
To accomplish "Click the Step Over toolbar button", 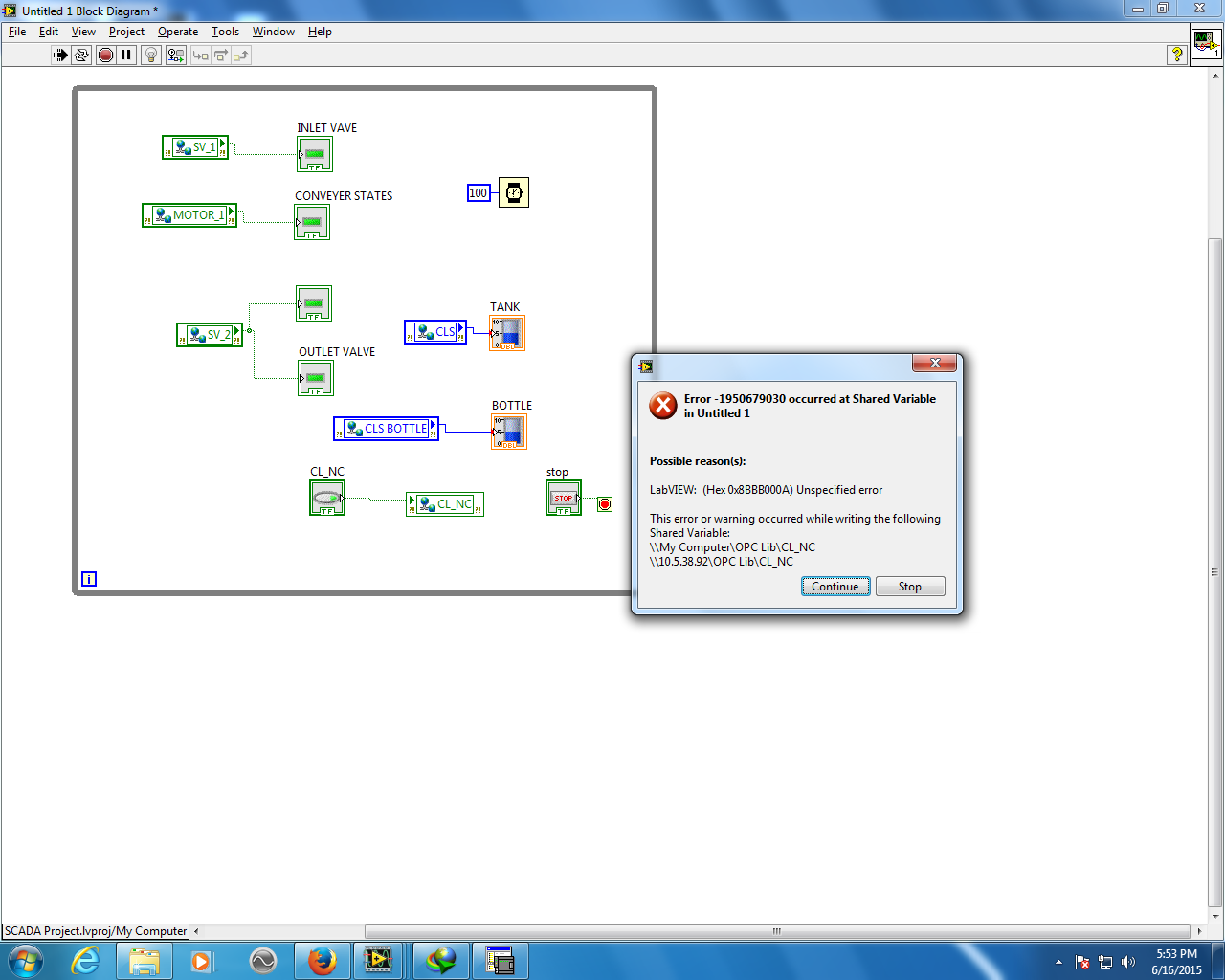I will [x=221, y=56].
